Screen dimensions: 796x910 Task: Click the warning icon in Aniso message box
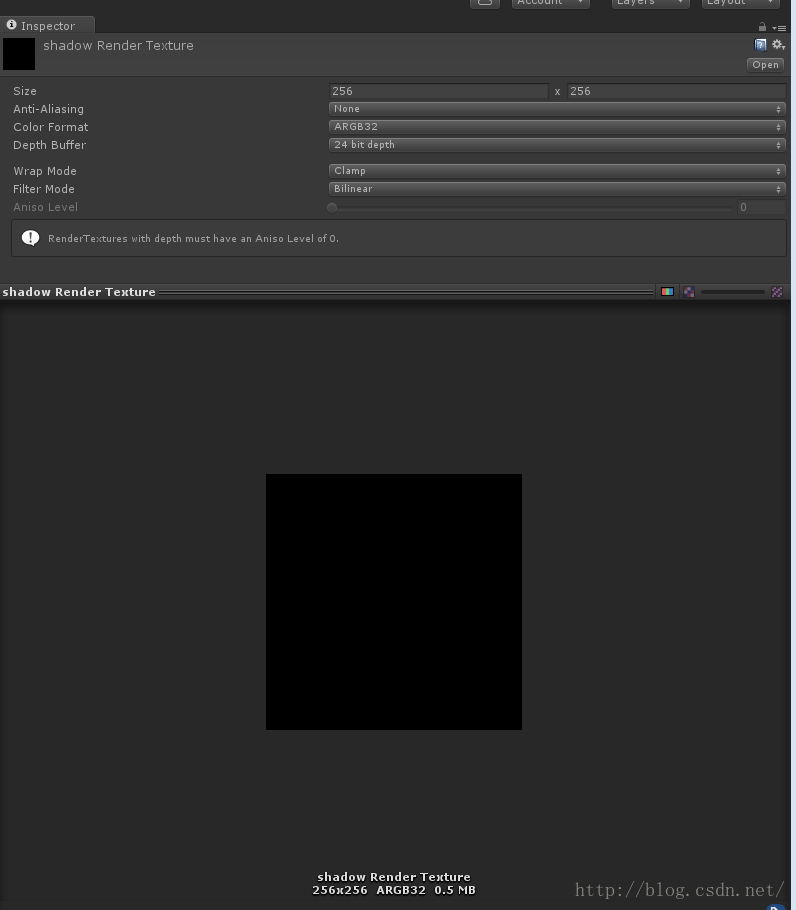(30, 238)
